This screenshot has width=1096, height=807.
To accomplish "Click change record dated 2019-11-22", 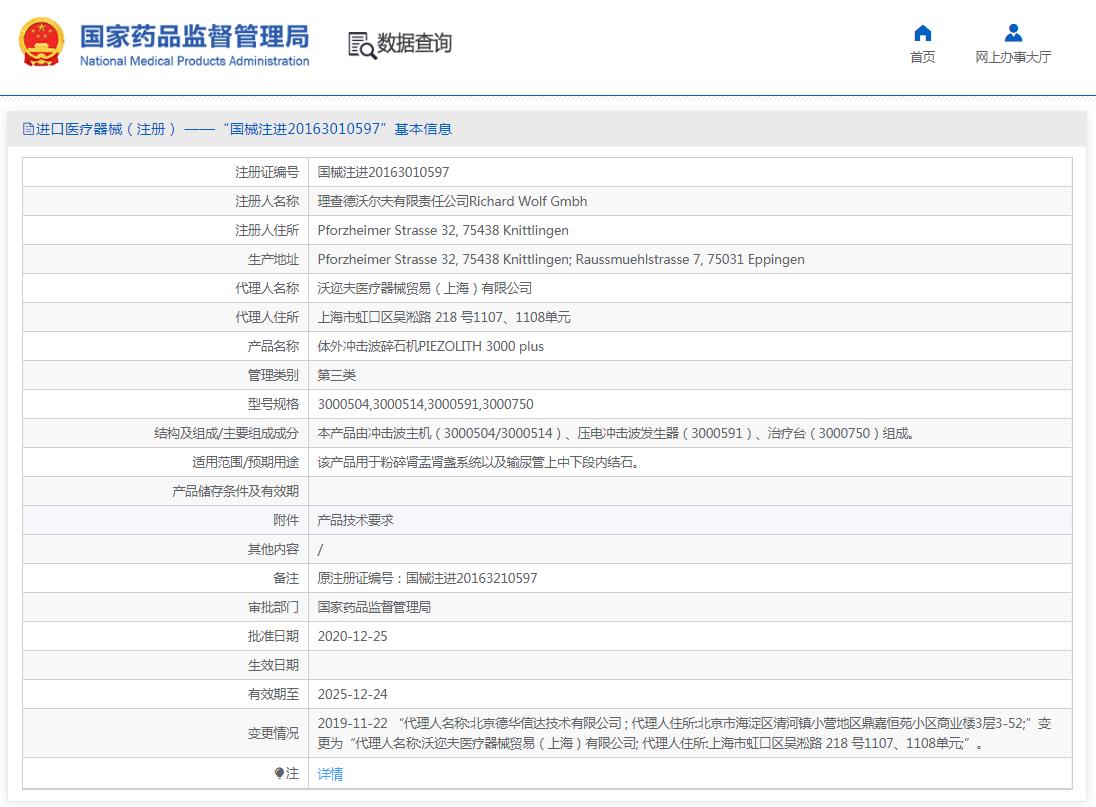I will [x=684, y=733].
